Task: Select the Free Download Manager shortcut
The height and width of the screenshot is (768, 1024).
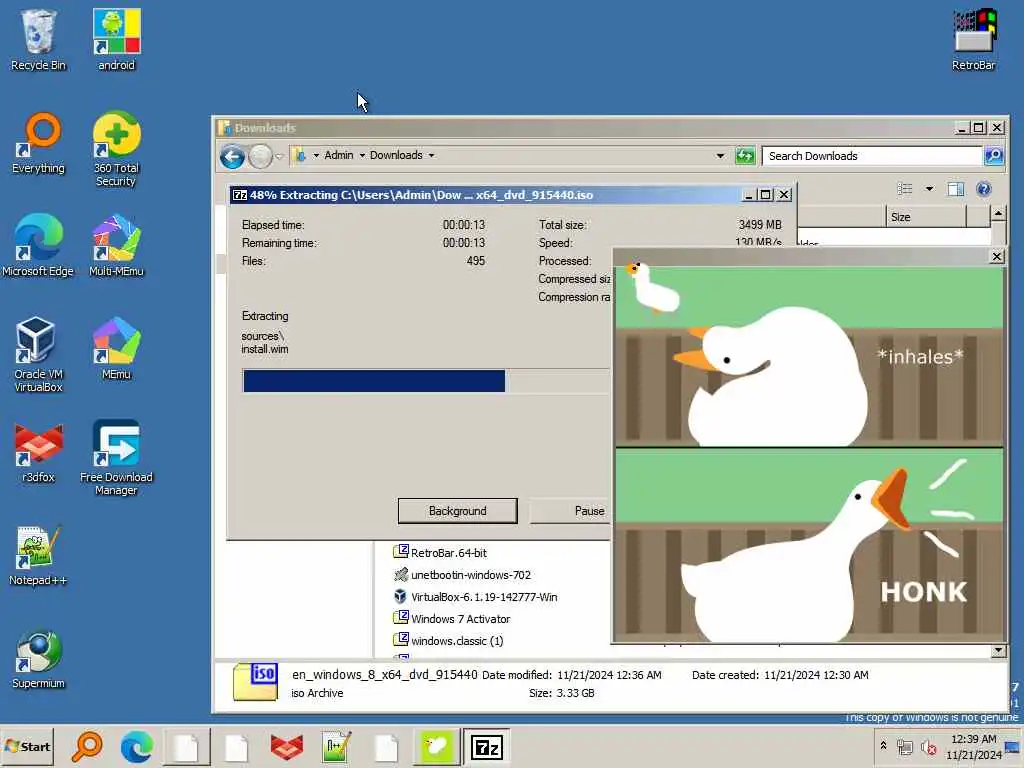Action: 116,458
